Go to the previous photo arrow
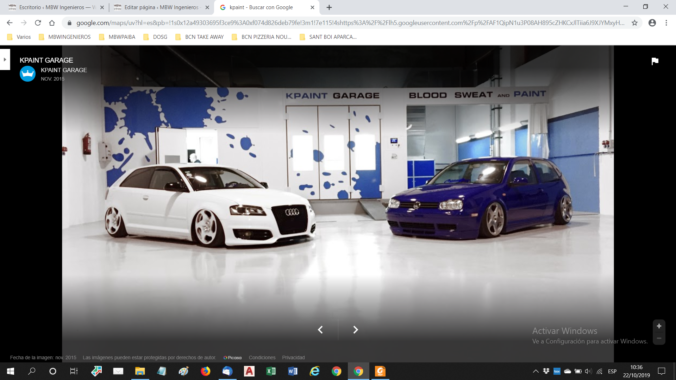This screenshot has width=676, height=380. tap(320, 330)
